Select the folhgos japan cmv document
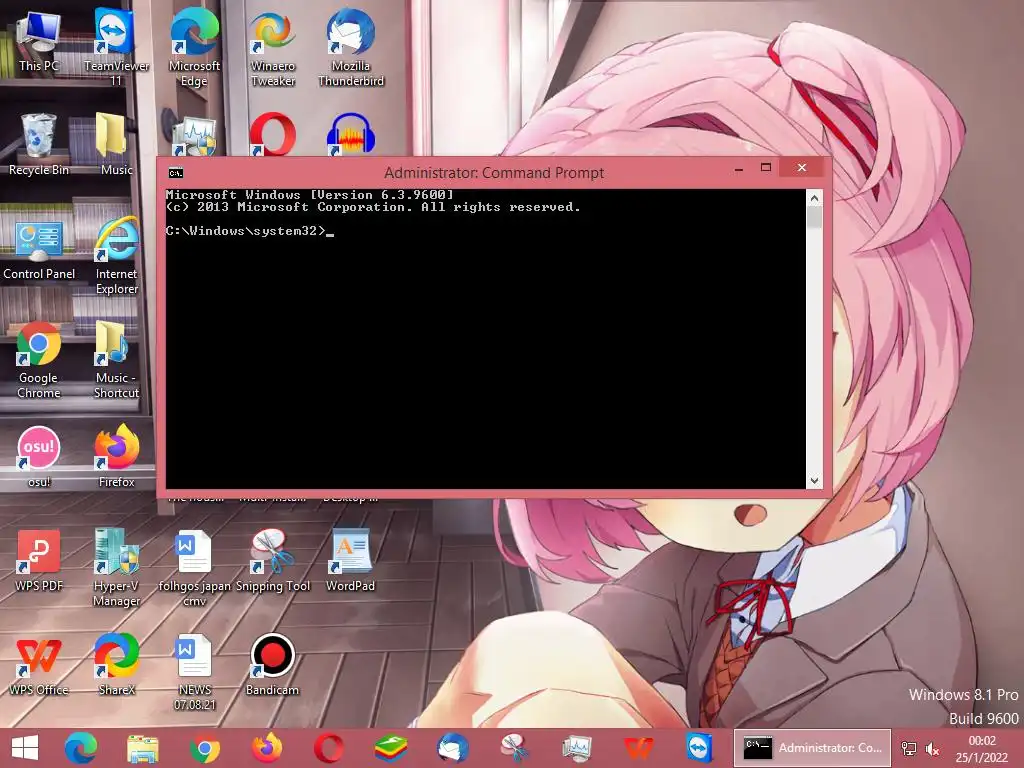This screenshot has height=768, width=1024. coord(194,568)
